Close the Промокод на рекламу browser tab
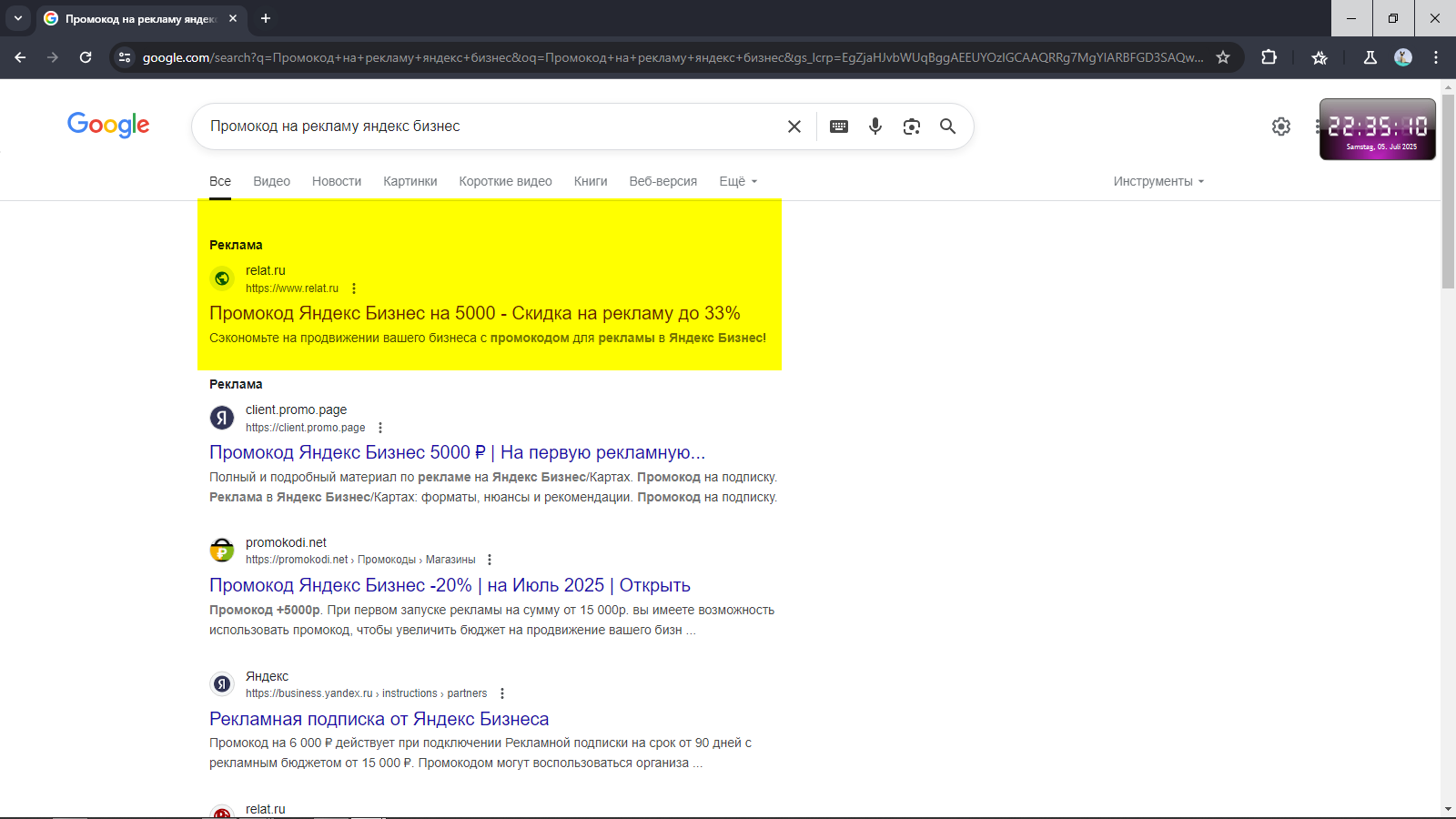The image size is (1456, 819). [x=233, y=18]
